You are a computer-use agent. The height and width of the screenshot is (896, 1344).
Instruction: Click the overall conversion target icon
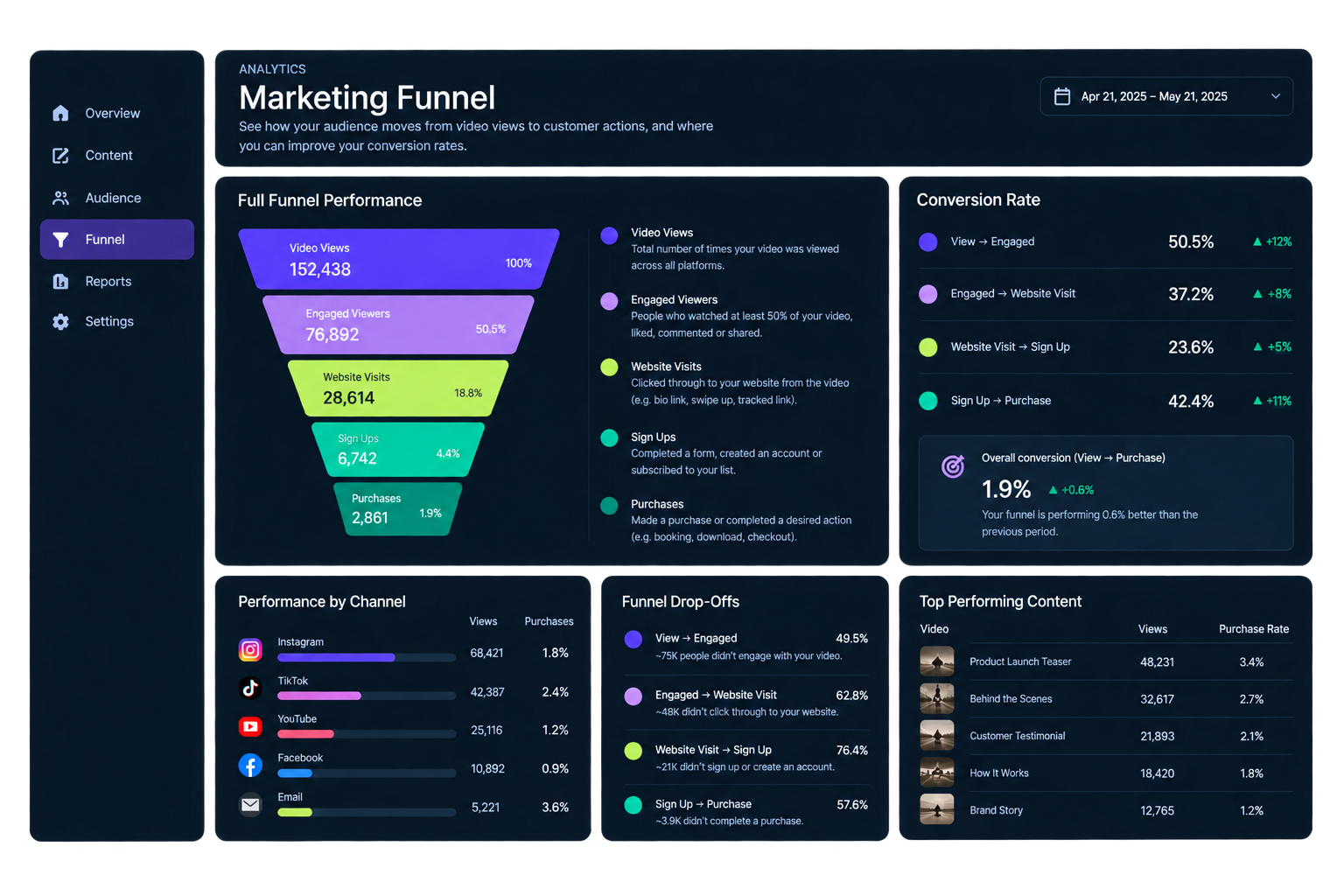coord(953,466)
